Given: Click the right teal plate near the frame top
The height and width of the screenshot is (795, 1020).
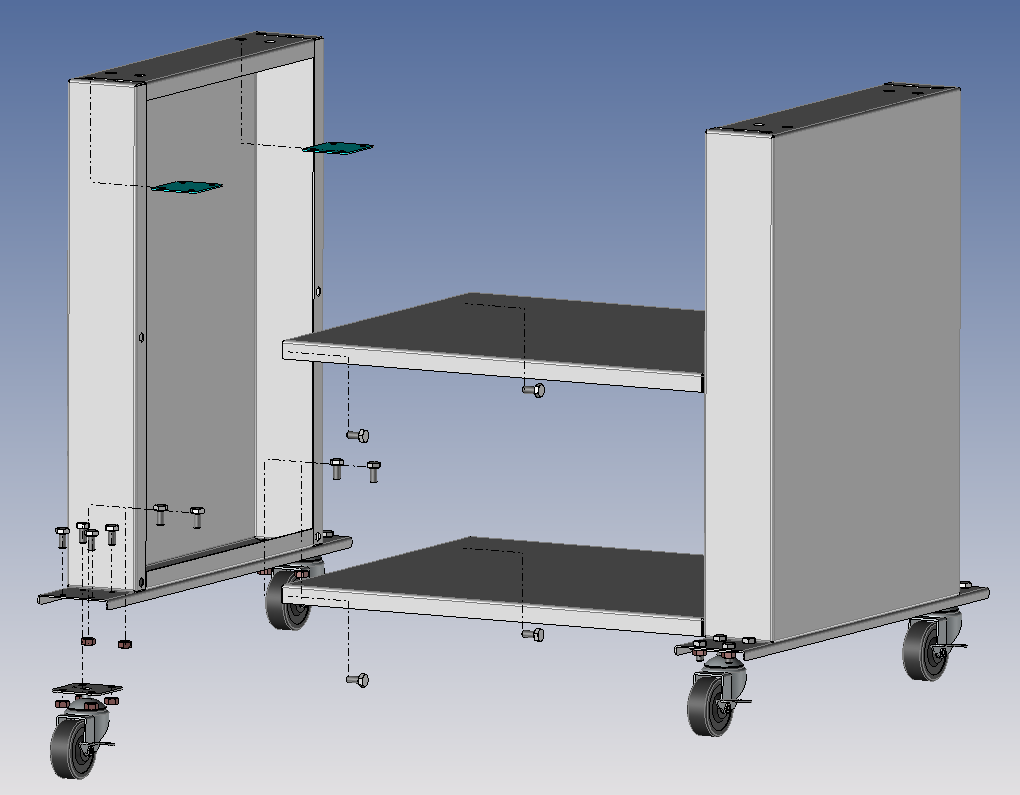Looking at the screenshot, I should [338, 148].
